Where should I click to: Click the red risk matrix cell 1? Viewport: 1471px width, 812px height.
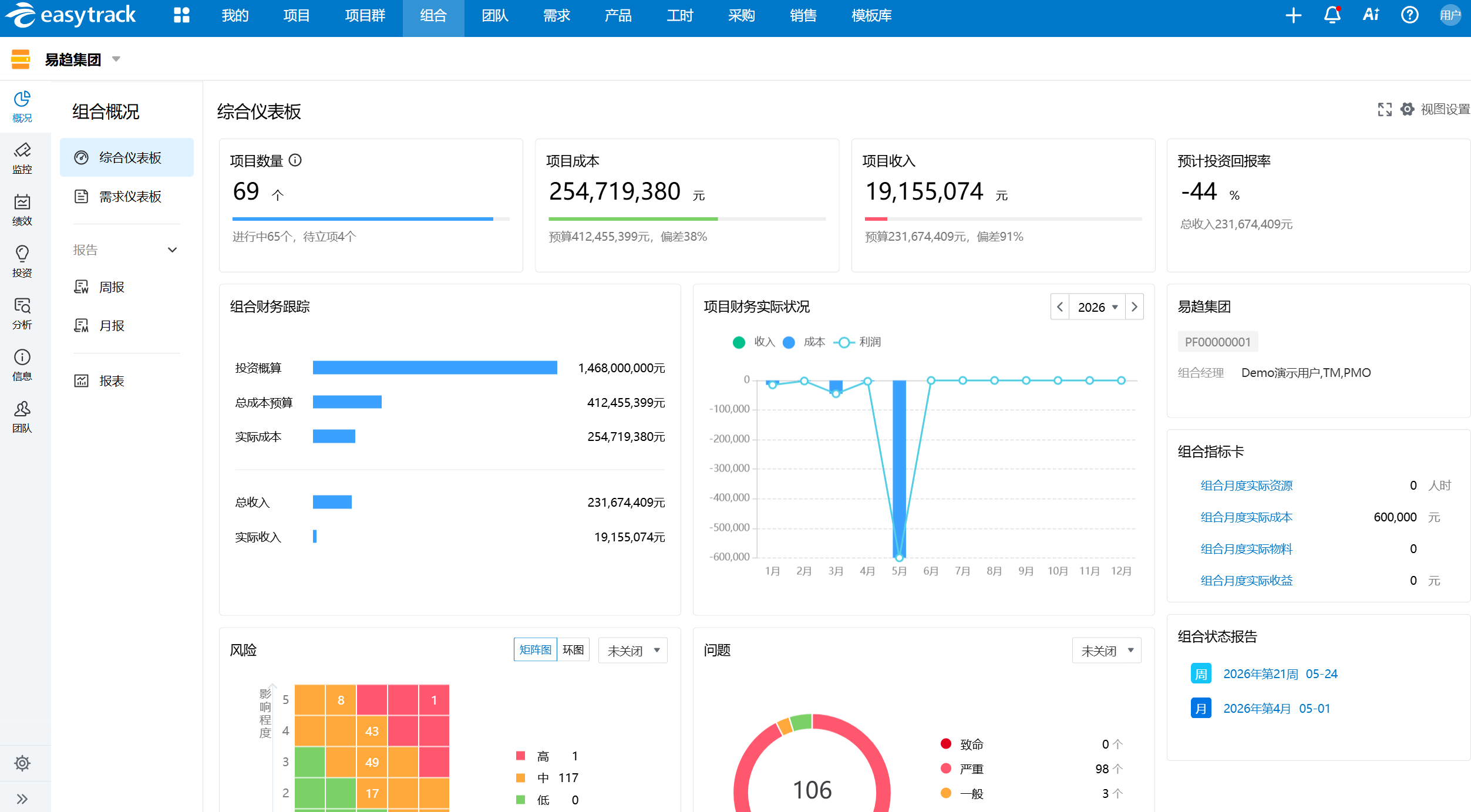[434, 700]
